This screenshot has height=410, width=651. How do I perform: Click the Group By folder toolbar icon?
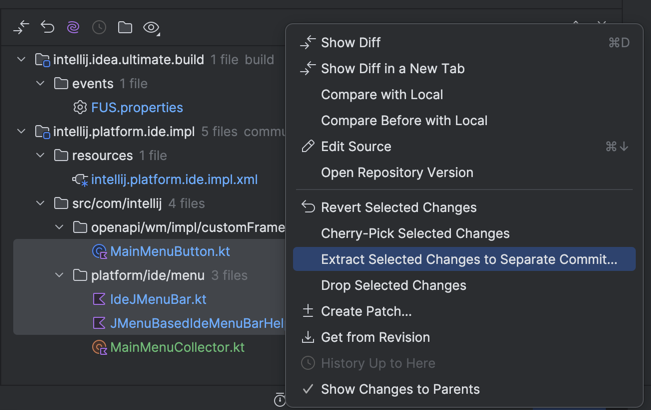pos(125,28)
